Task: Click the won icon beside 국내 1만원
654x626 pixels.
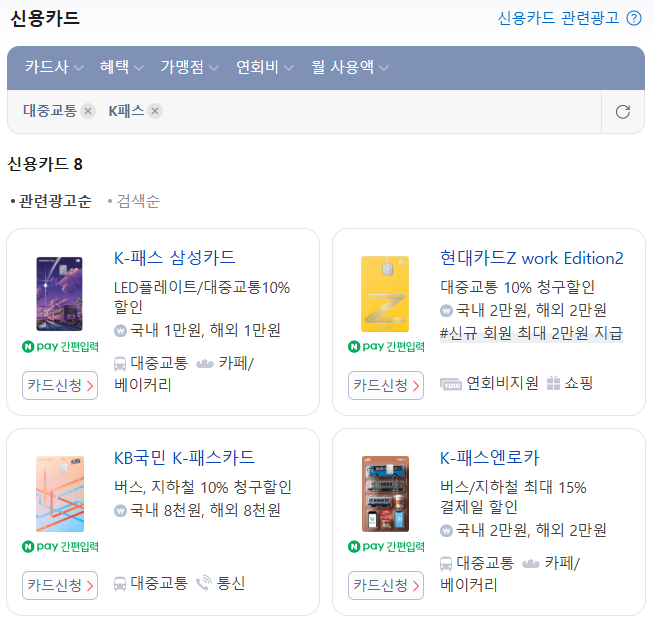Action: click(120, 331)
